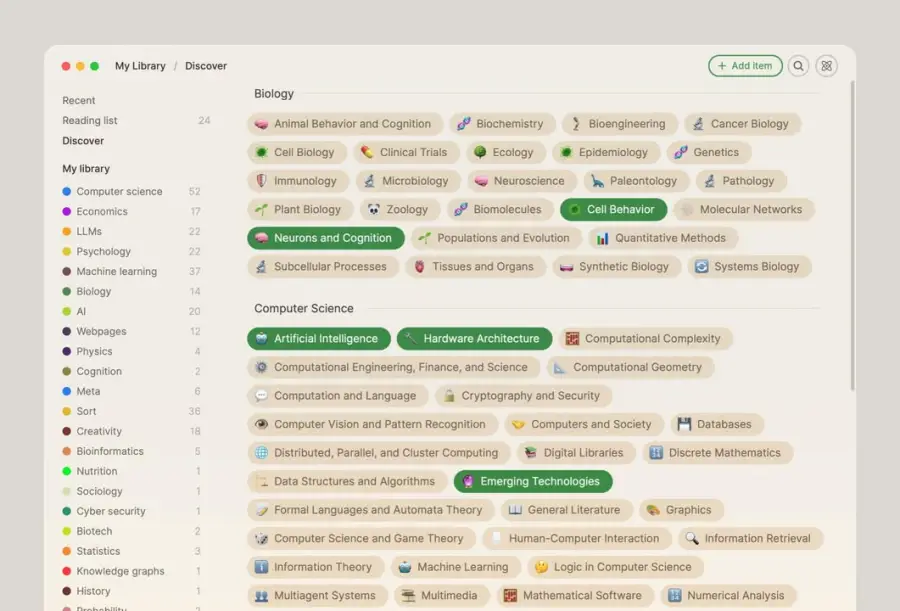Click the My library sidebar heading
Viewport: 900px width, 611px height.
[x=86, y=169]
